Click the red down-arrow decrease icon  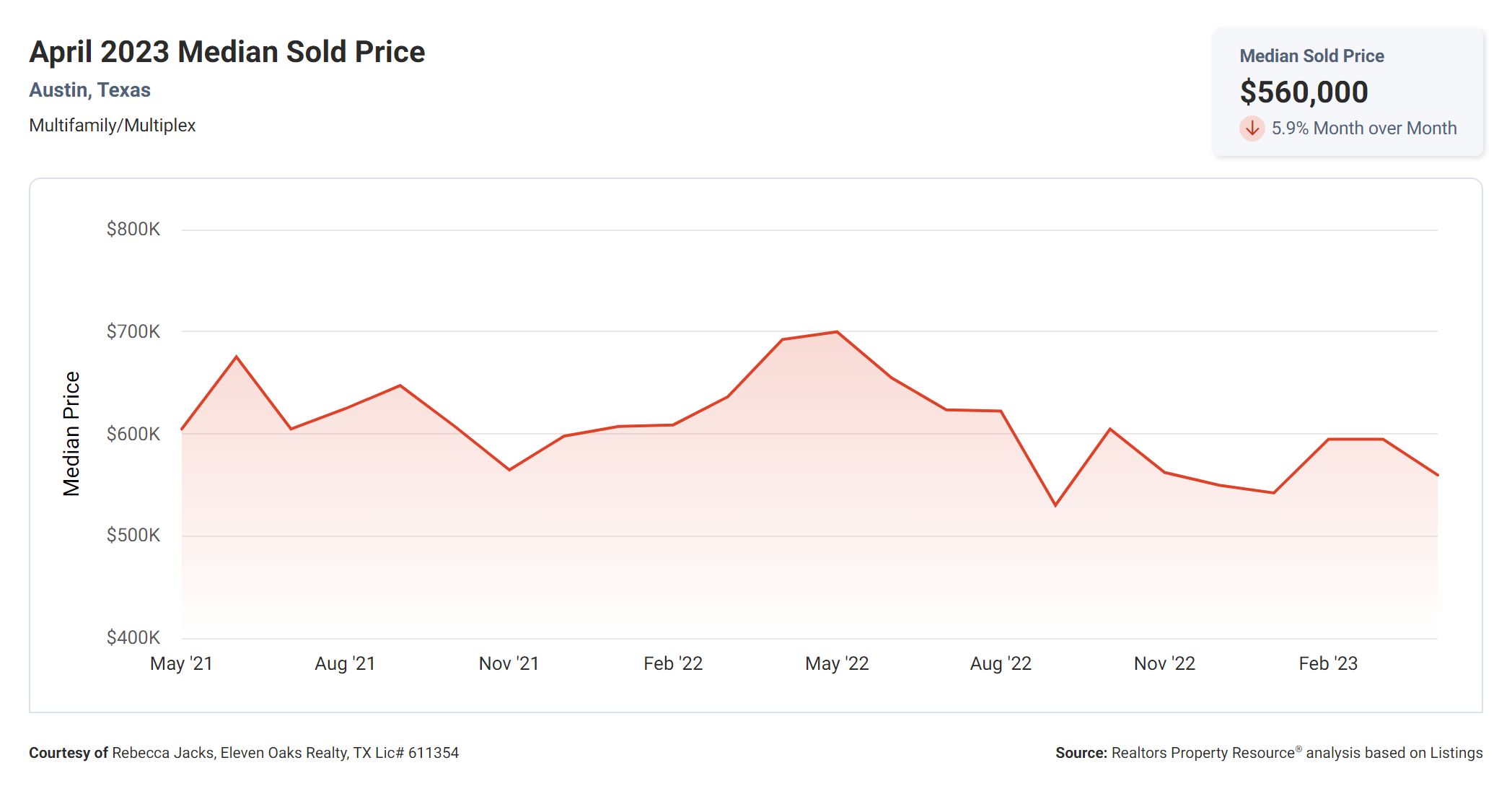tap(1252, 128)
